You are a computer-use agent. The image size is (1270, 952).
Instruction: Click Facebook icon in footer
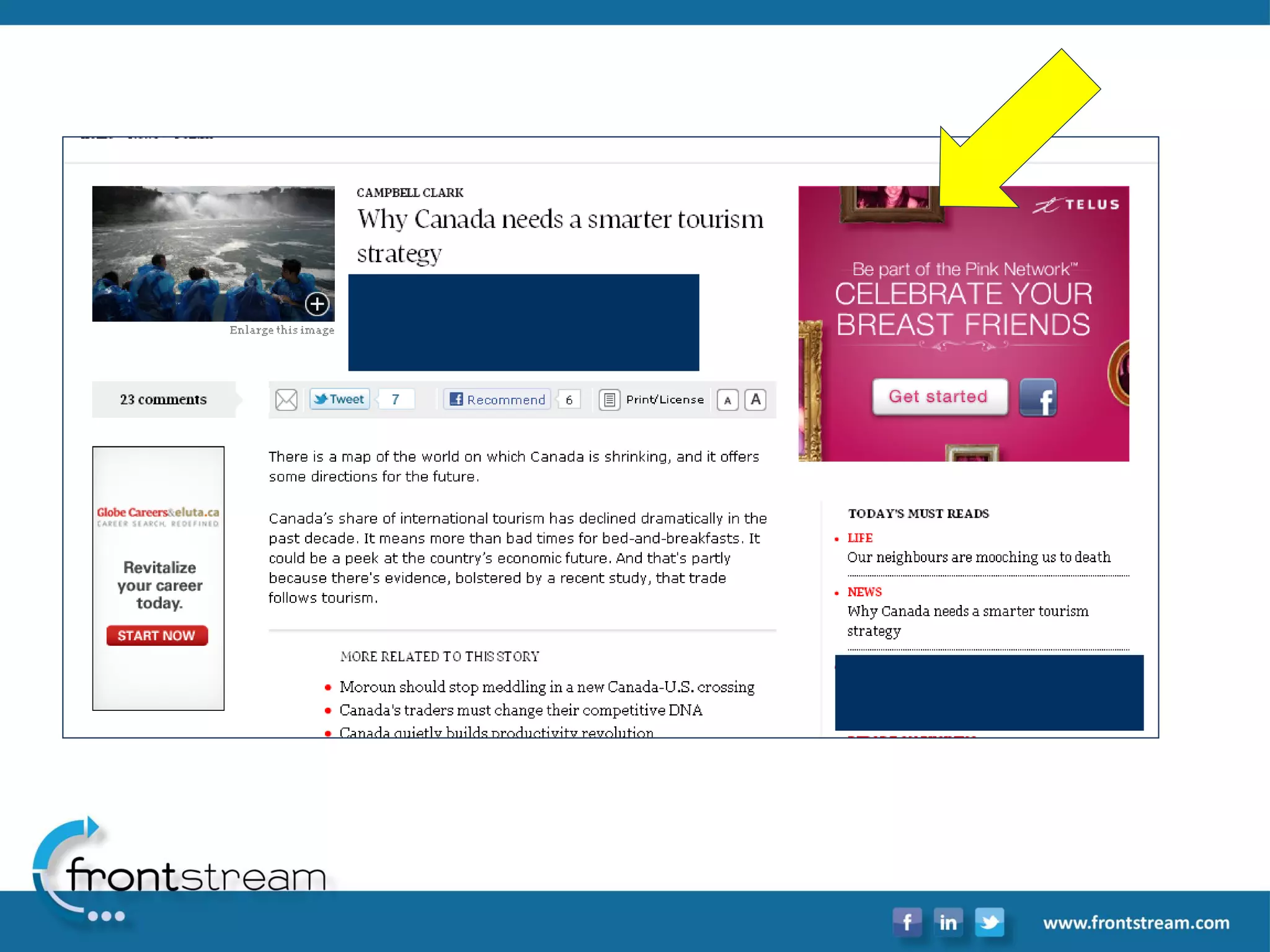click(x=907, y=922)
